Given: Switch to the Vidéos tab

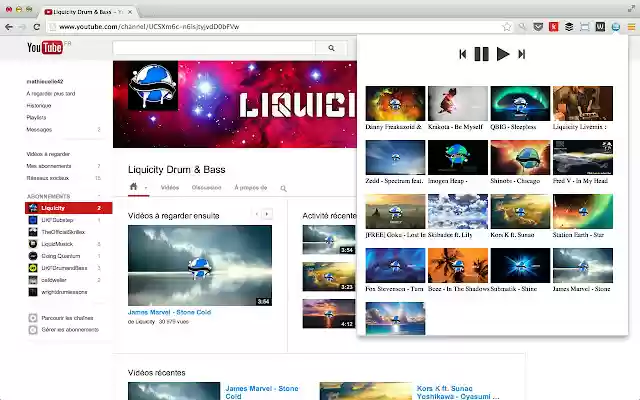Looking at the screenshot, I should click(x=170, y=188).
